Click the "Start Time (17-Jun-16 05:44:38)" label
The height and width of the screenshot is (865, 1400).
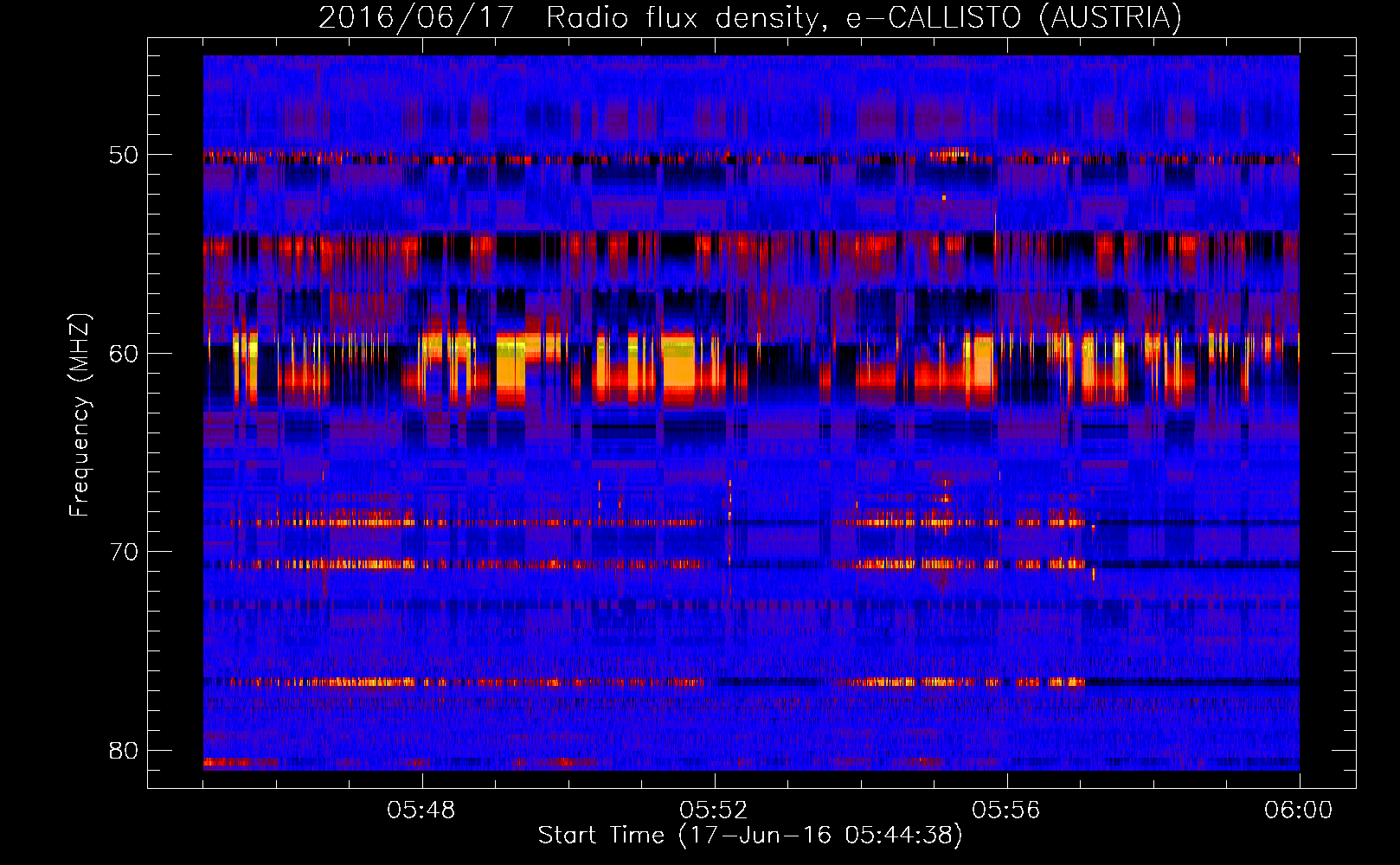(x=750, y=836)
